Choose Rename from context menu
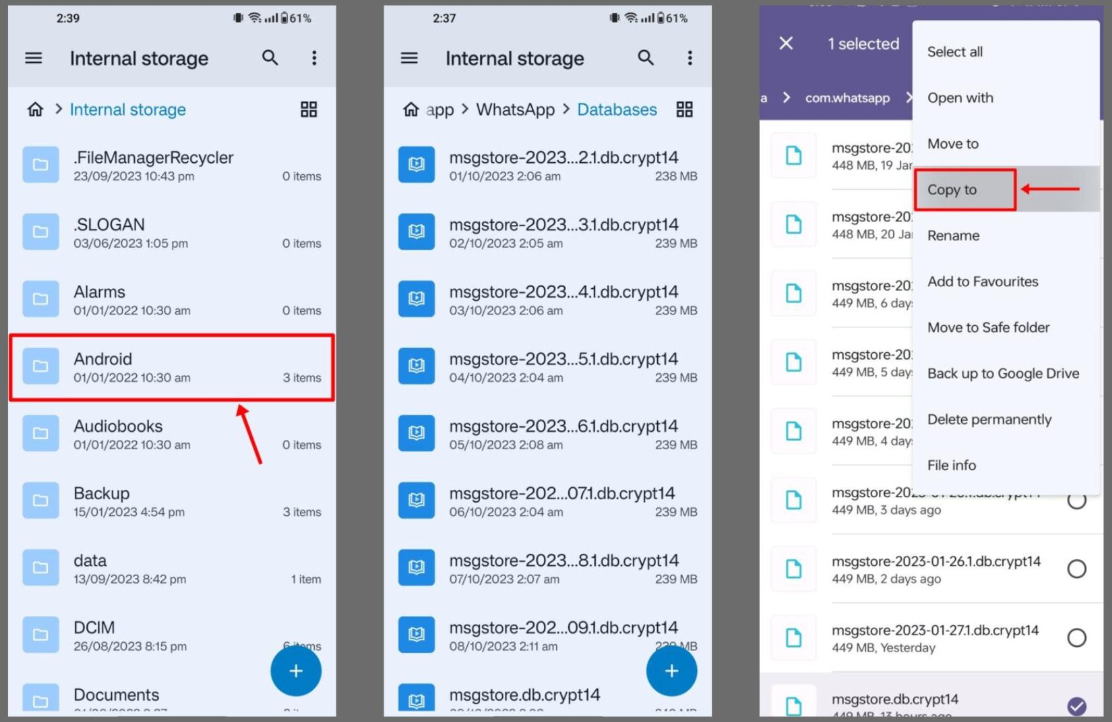 pos(1006,235)
